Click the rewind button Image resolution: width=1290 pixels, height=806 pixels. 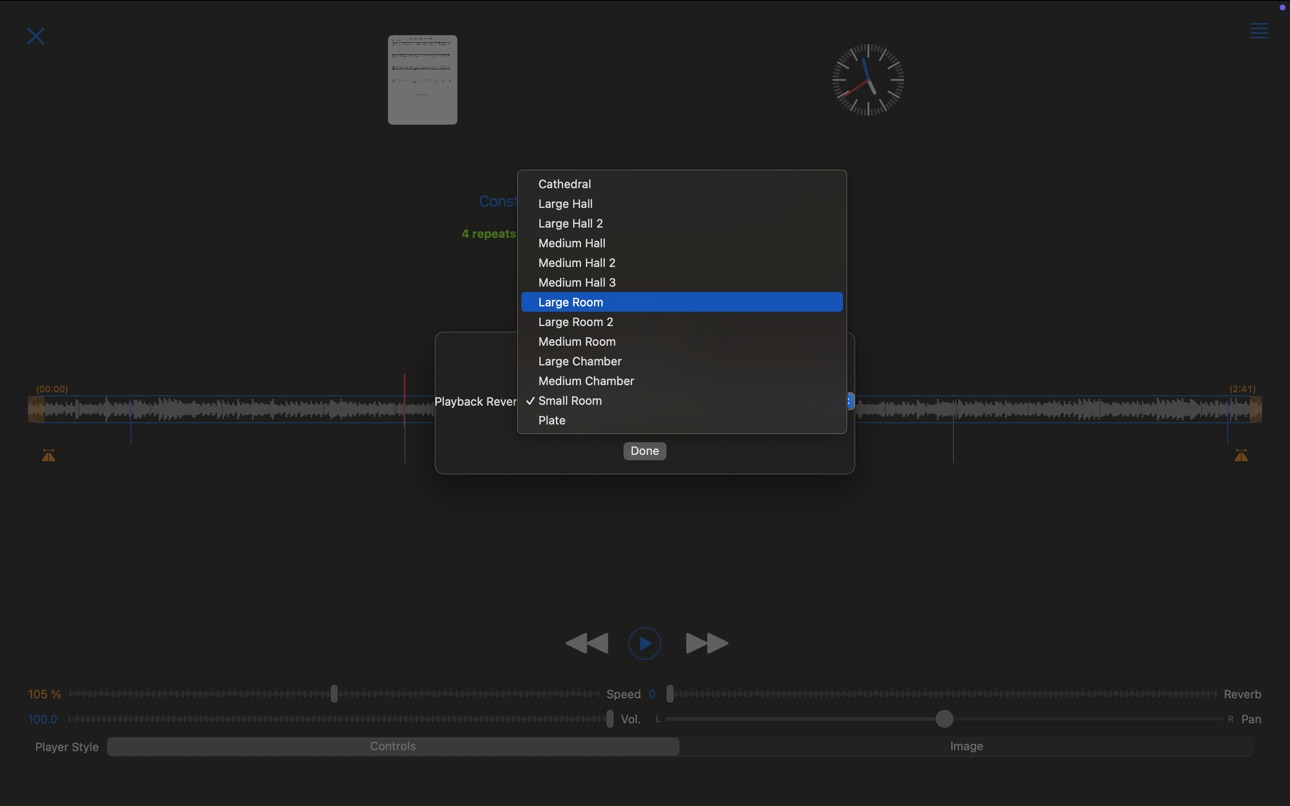587,643
